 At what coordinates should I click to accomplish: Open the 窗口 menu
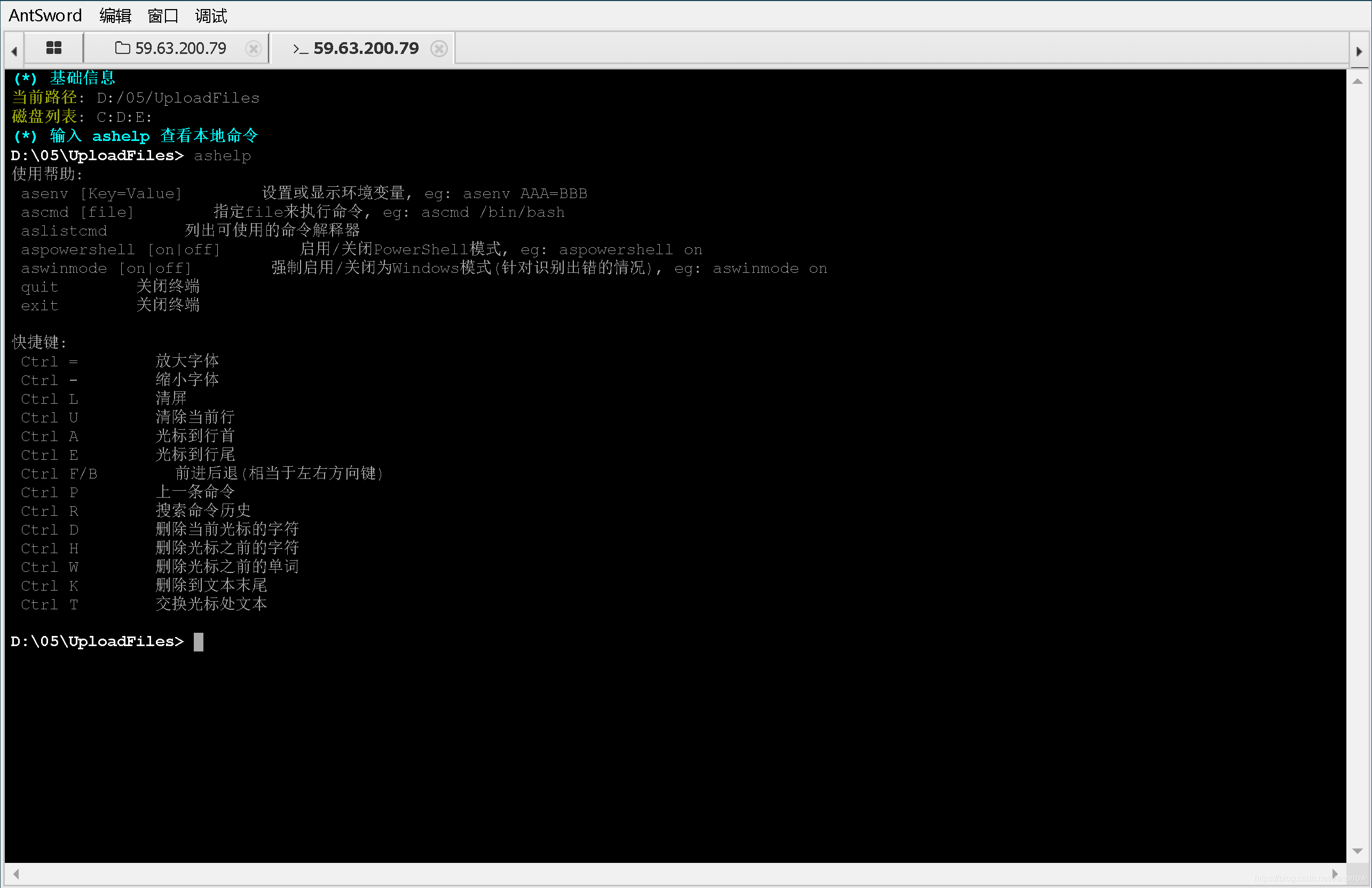click(163, 15)
